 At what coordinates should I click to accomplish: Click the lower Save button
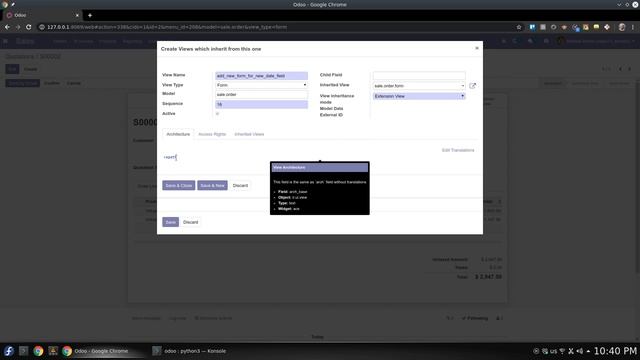[170, 222]
